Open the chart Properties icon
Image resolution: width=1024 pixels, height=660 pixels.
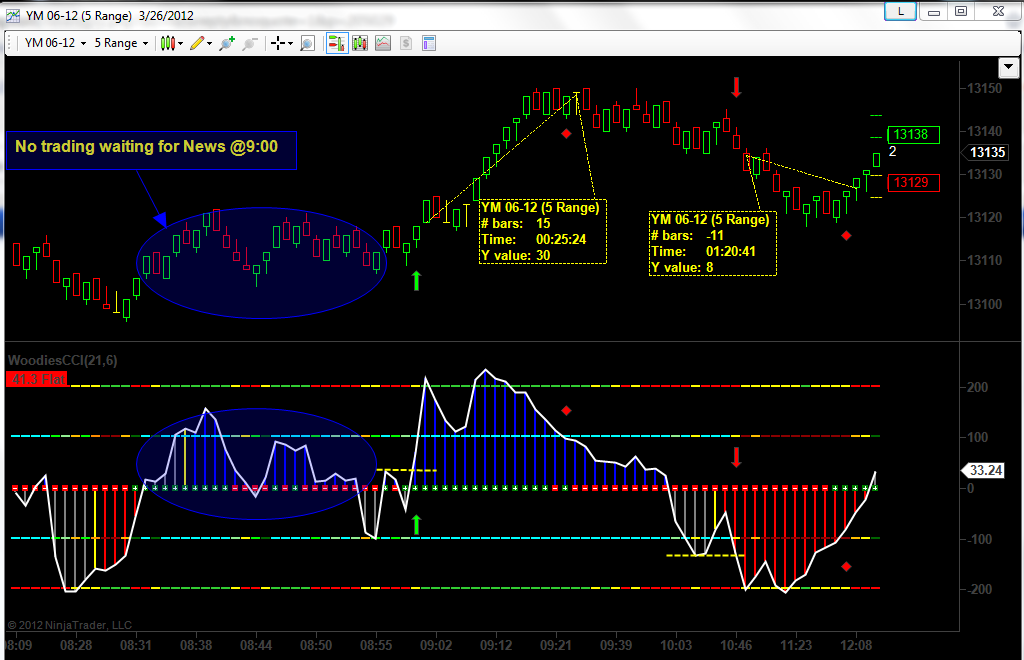[x=428, y=43]
